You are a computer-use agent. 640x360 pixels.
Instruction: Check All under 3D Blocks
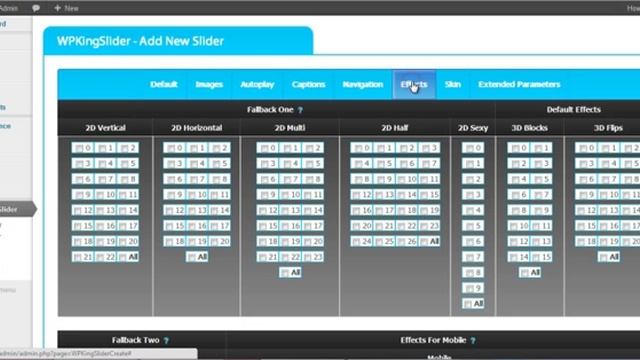525,273
